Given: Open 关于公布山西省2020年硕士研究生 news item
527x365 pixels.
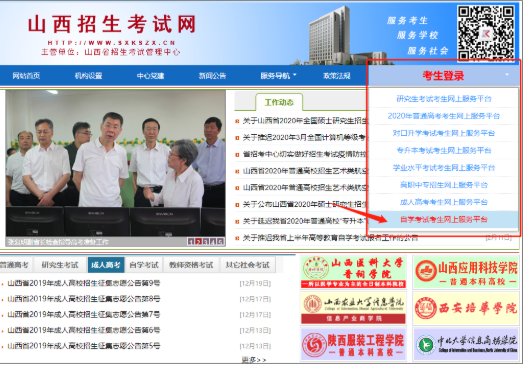Looking at the screenshot, I should click(305, 204).
